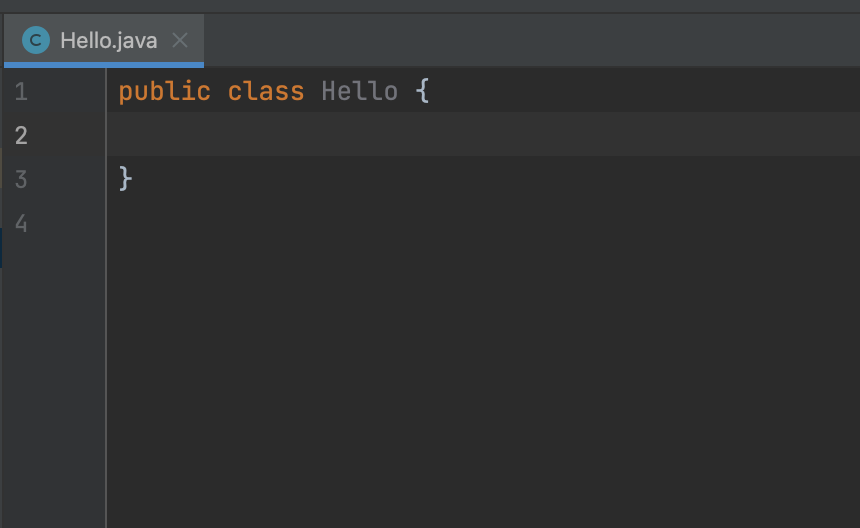Click line number 2 in the gutter
The width and height of the screenshot is (860, 528).
click(21, 135)
